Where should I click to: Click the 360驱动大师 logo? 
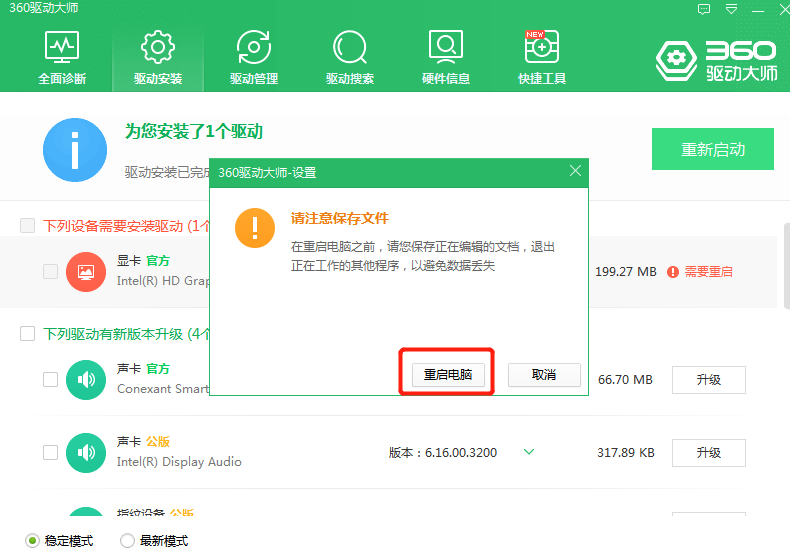pos(716,60)
